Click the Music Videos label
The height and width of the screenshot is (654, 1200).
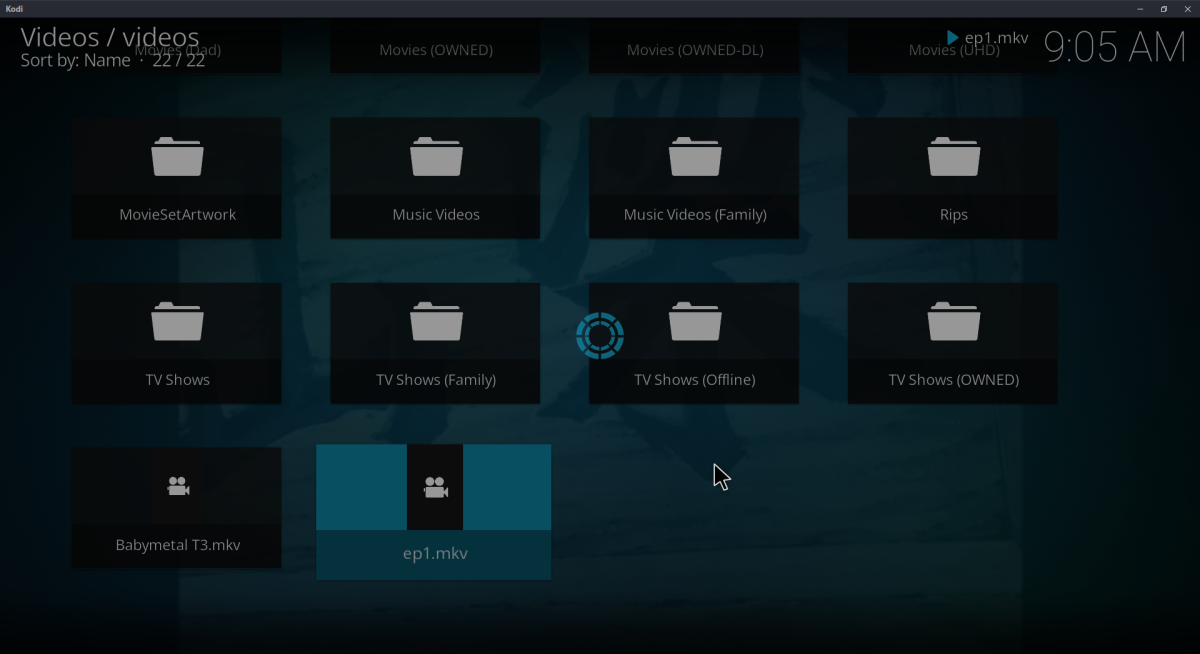(x=436, y=215)
